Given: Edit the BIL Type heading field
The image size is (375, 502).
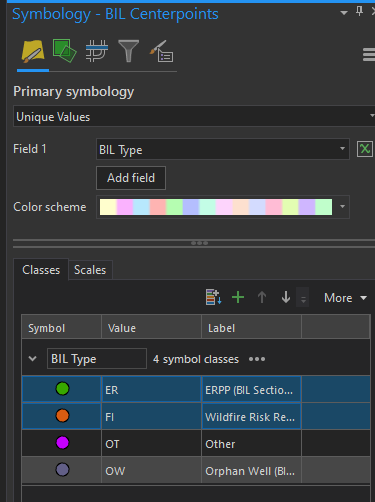Looking at the screenshot, I should click(97, 359).
